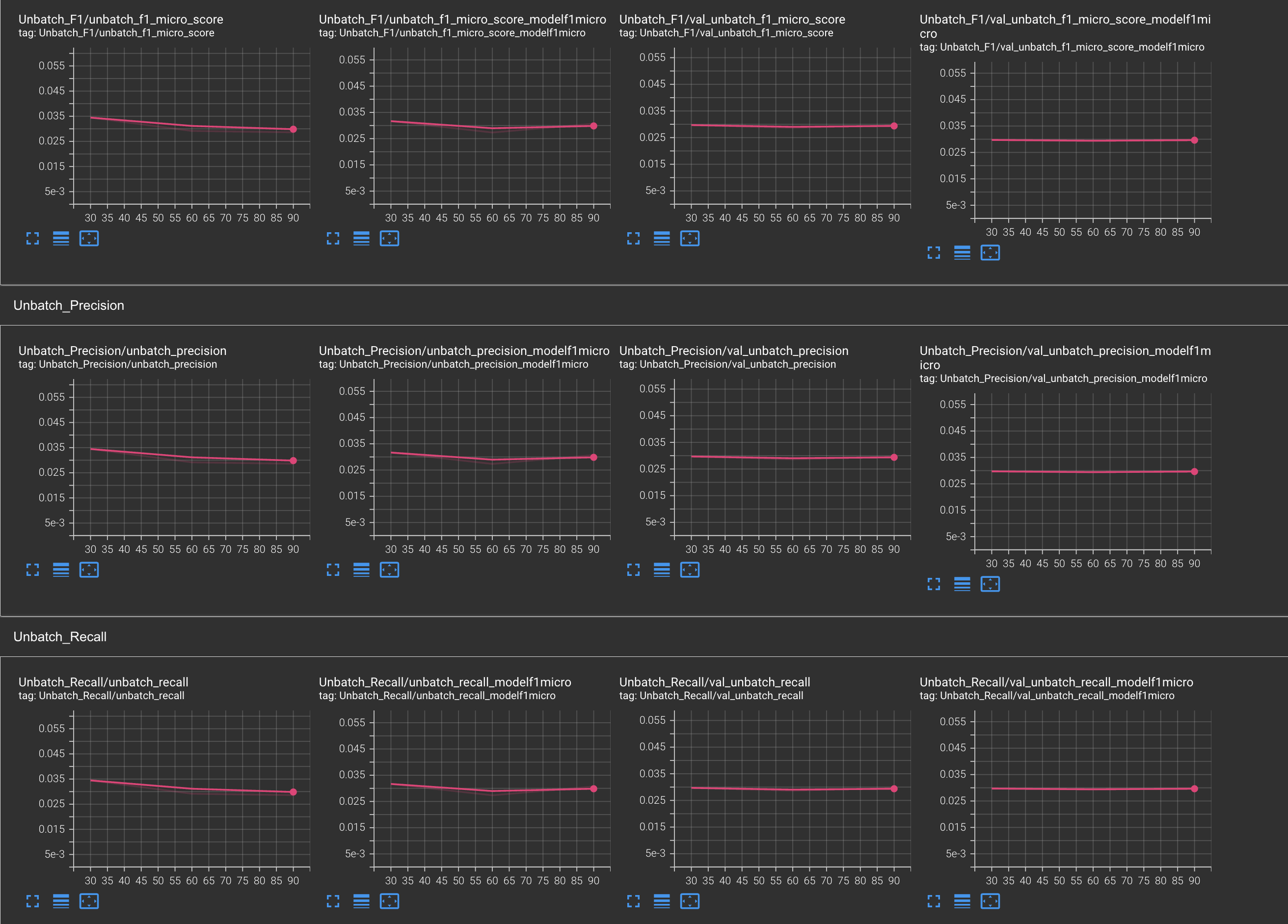Click title Unbatch_F1/val_unbatch_f1_micro_score

click(x=732, y=19)
